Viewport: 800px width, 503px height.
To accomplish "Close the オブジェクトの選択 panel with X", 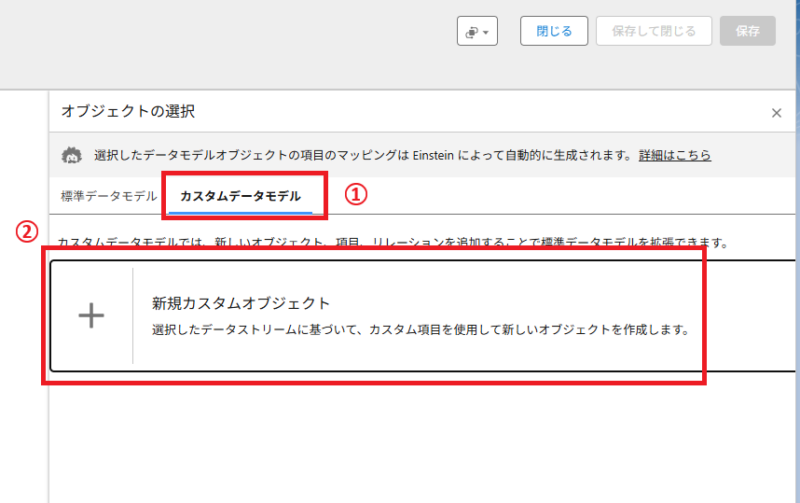I will [776, 113].
